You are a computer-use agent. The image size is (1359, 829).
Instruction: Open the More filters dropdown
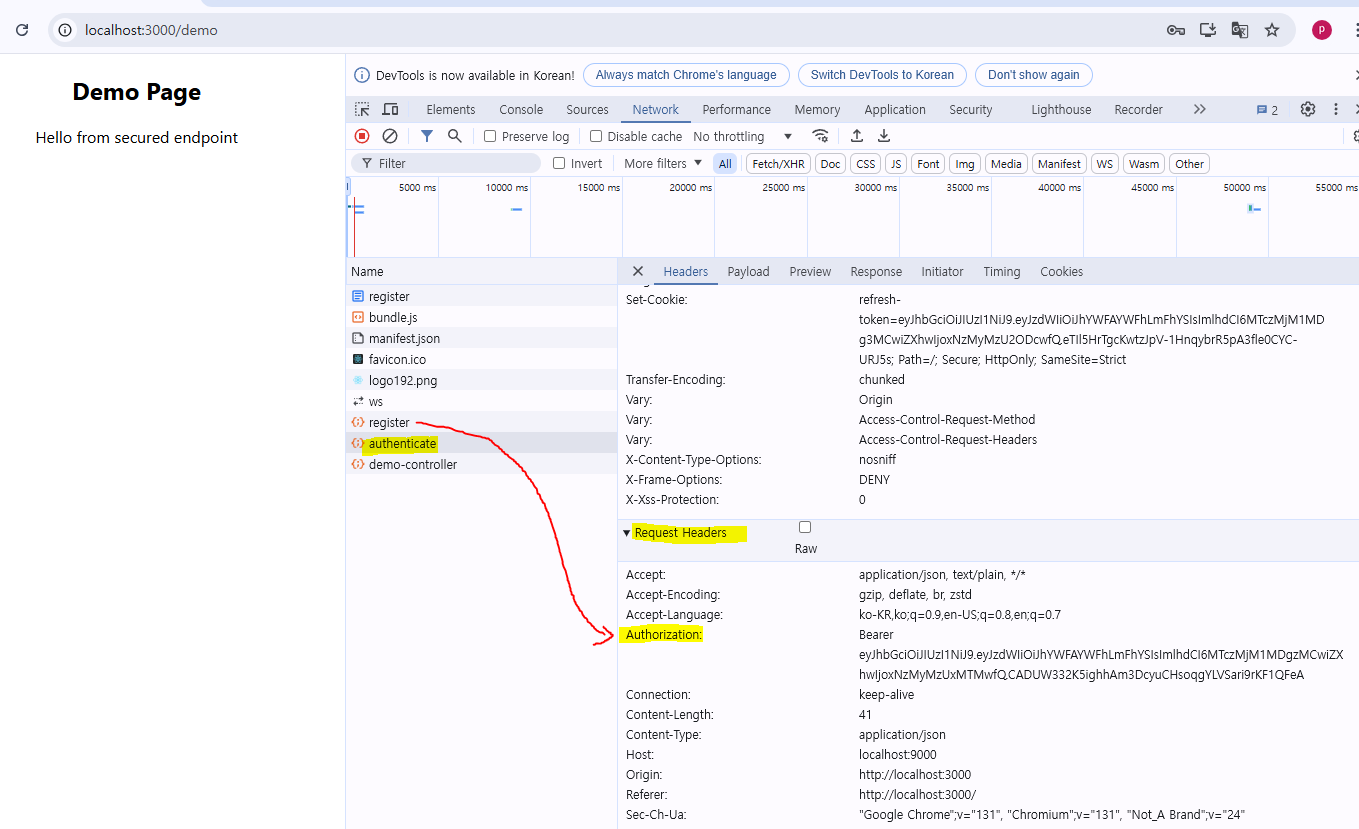pos(663,163)
